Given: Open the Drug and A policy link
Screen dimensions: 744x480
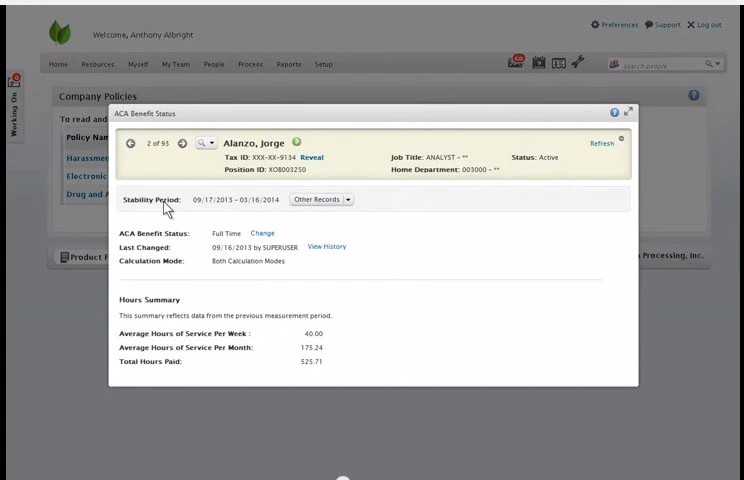Looking at the screenshot, I should [x=87, y=194].
